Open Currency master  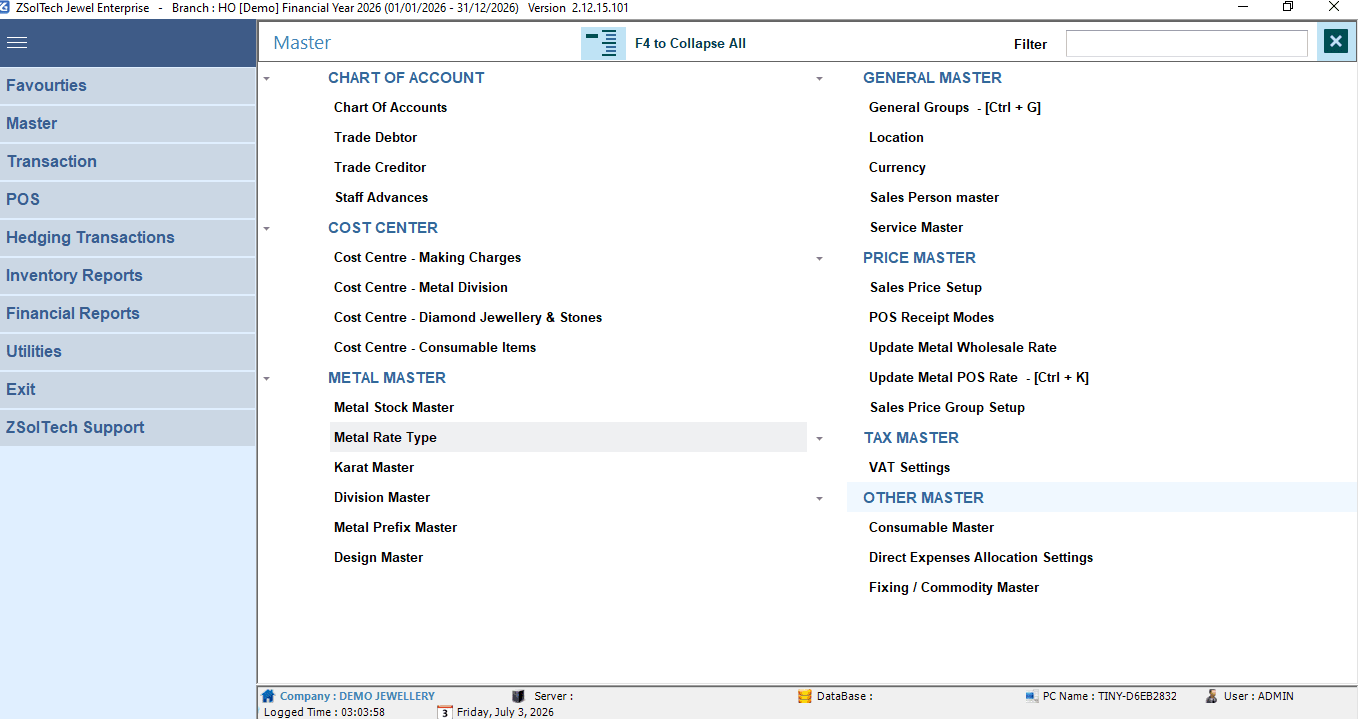pos(897,167)
